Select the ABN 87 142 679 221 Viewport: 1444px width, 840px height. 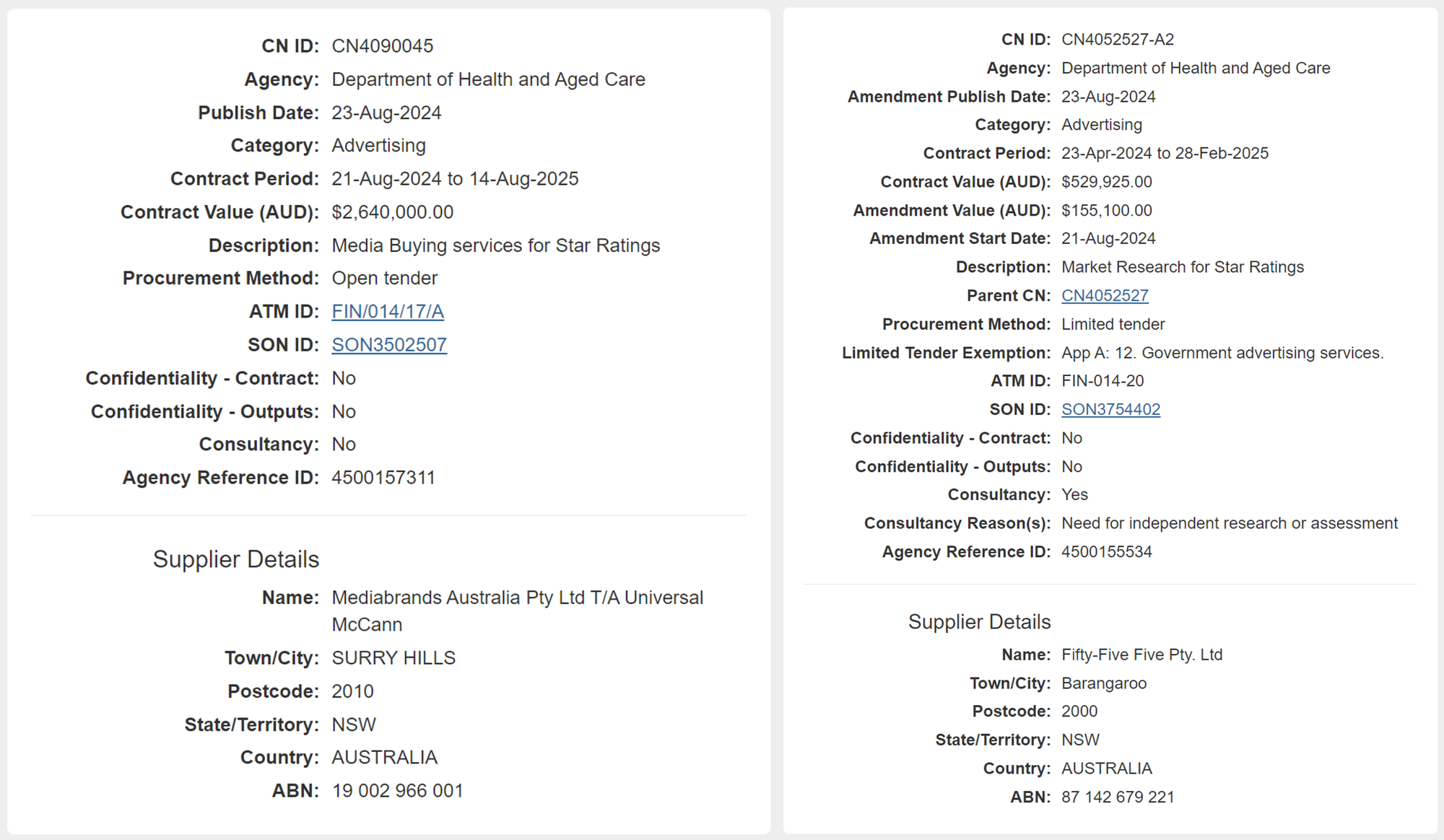coord(1116,797)
